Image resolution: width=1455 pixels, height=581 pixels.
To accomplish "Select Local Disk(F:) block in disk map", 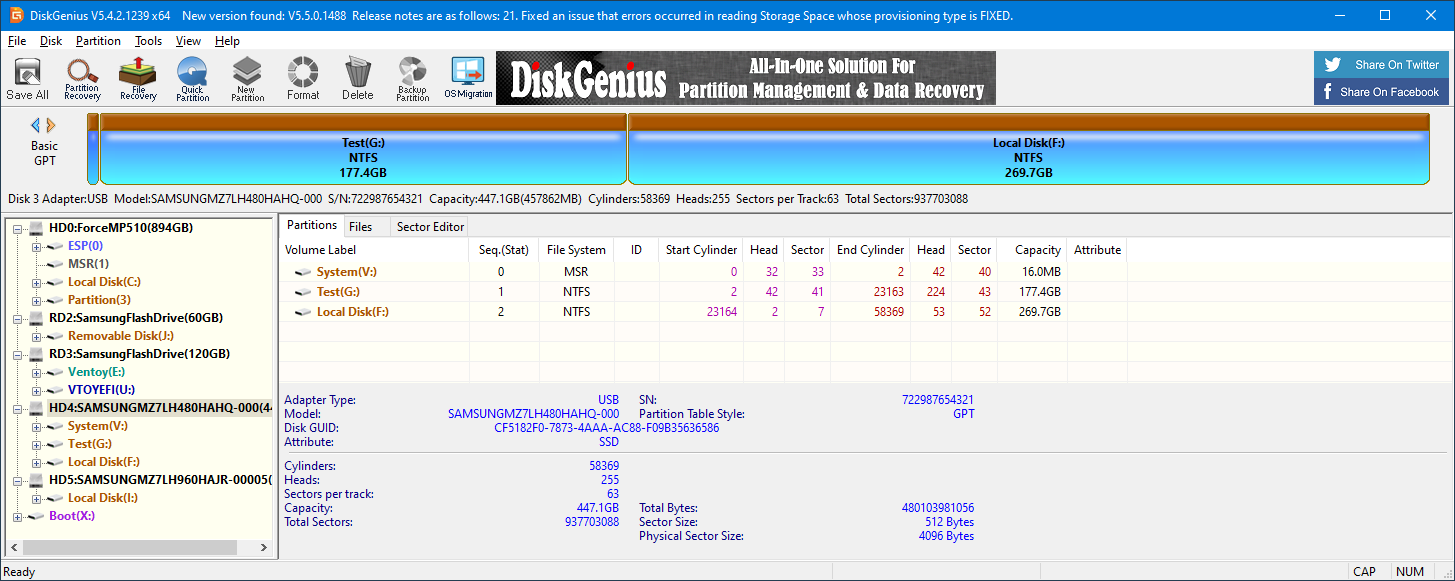I will [x=1028, y=150].
